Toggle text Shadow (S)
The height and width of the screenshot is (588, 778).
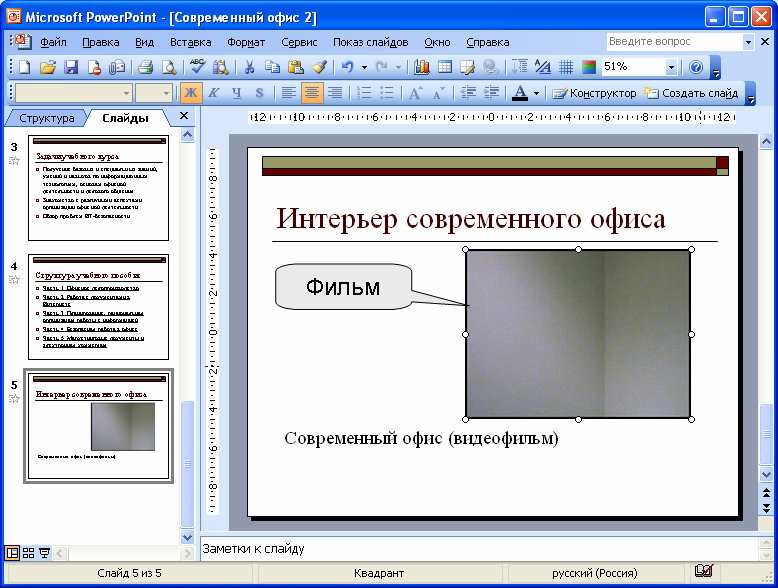point(259,93)
